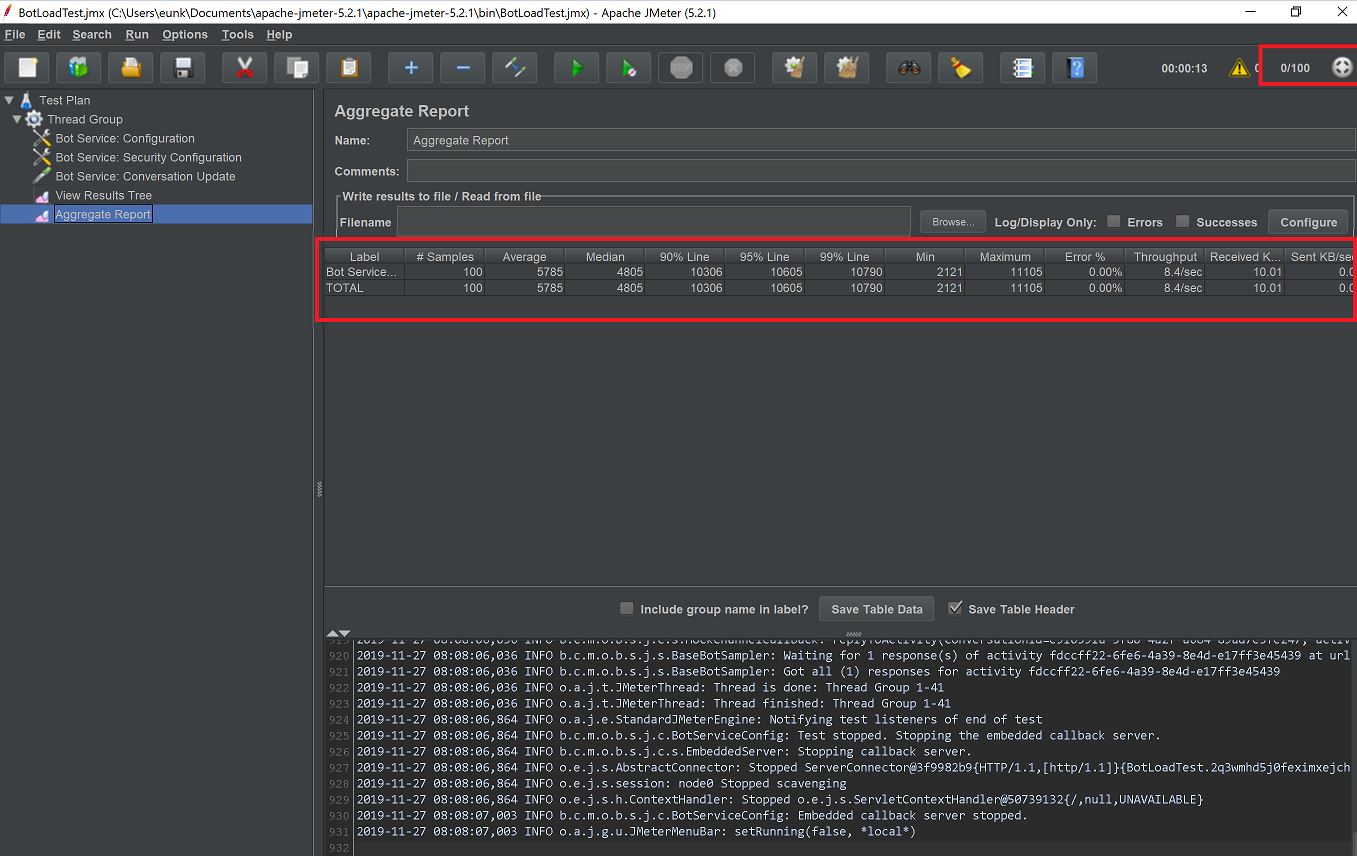Select View Results Tree listener
The image size is (1357, 856).
pyautogui.click(x=103, y=195)
